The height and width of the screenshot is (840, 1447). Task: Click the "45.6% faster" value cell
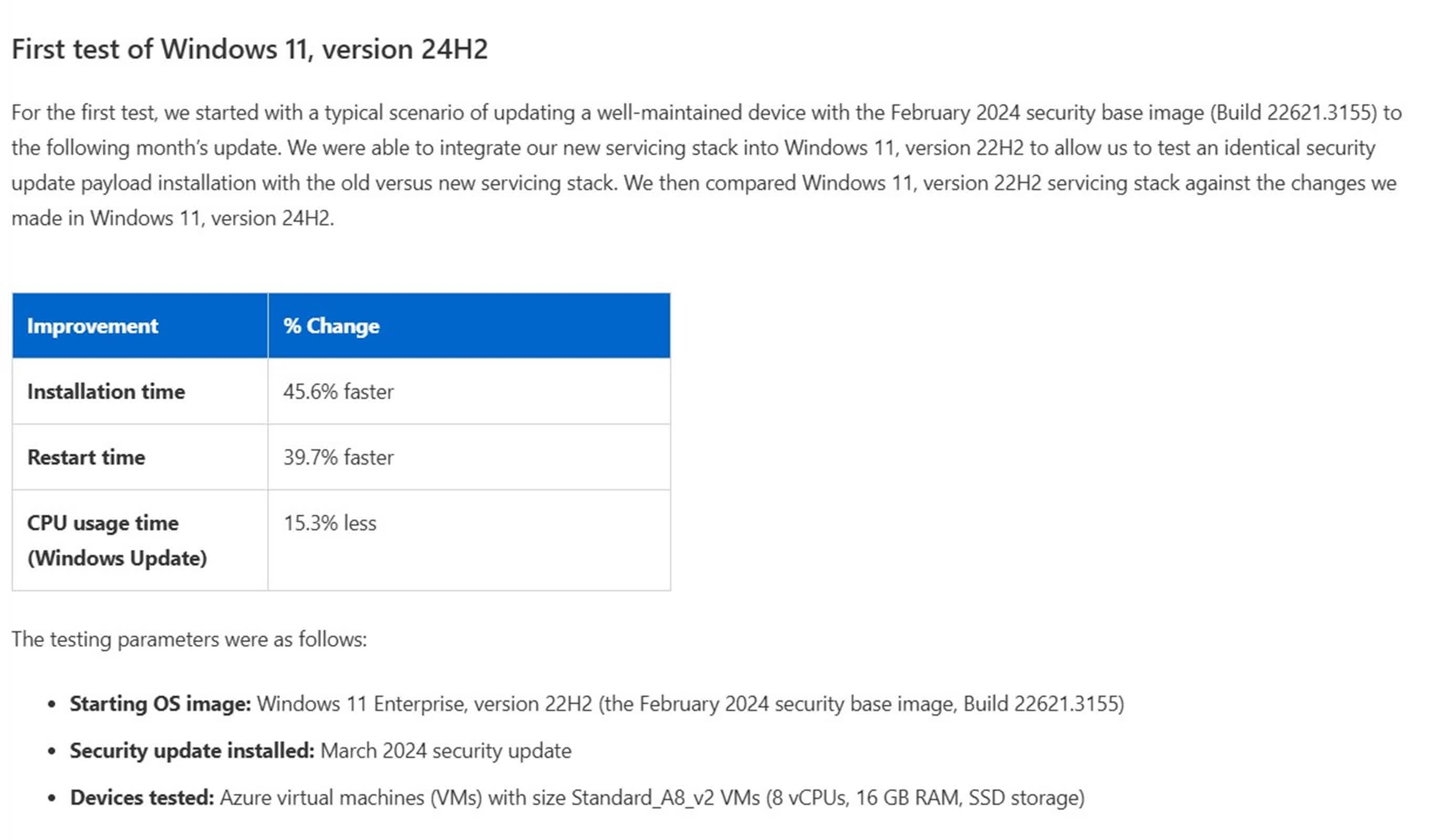tap(338, 391)
